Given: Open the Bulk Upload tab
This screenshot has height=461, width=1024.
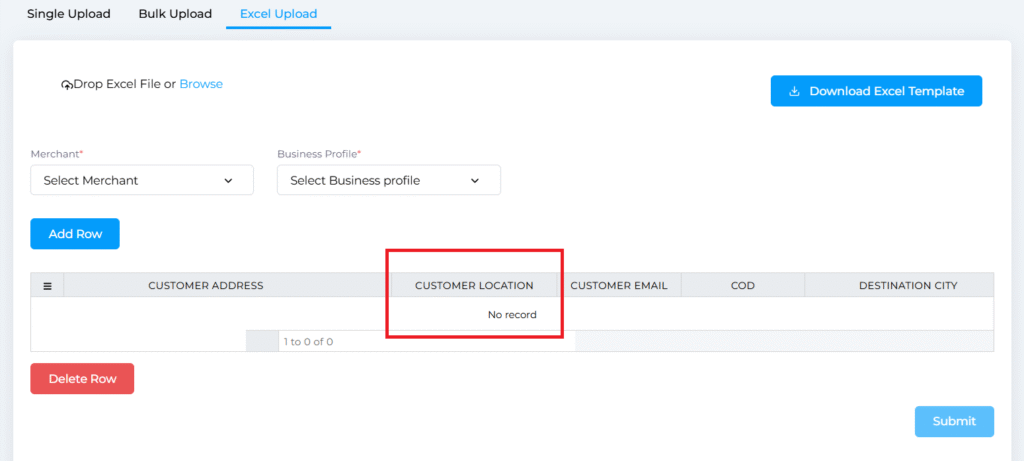Looking at the screenshot, I should point(175,14).
